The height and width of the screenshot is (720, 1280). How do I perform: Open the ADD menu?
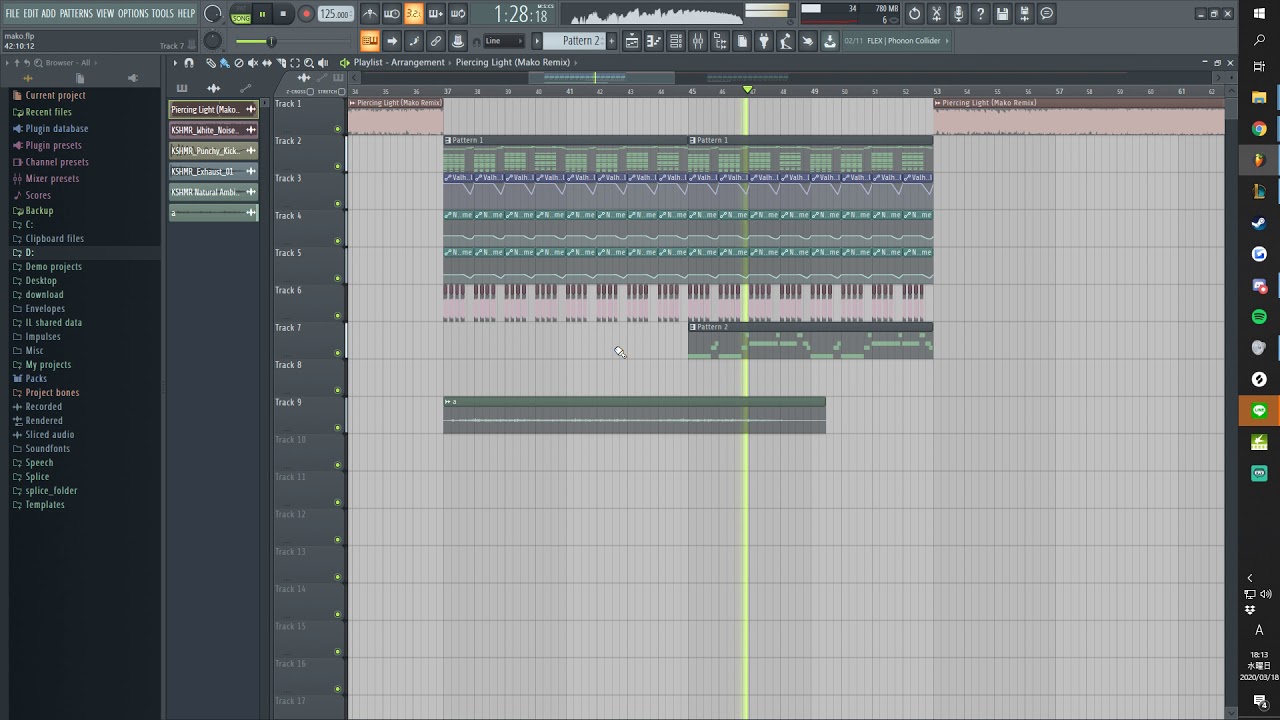coord(48,13)
